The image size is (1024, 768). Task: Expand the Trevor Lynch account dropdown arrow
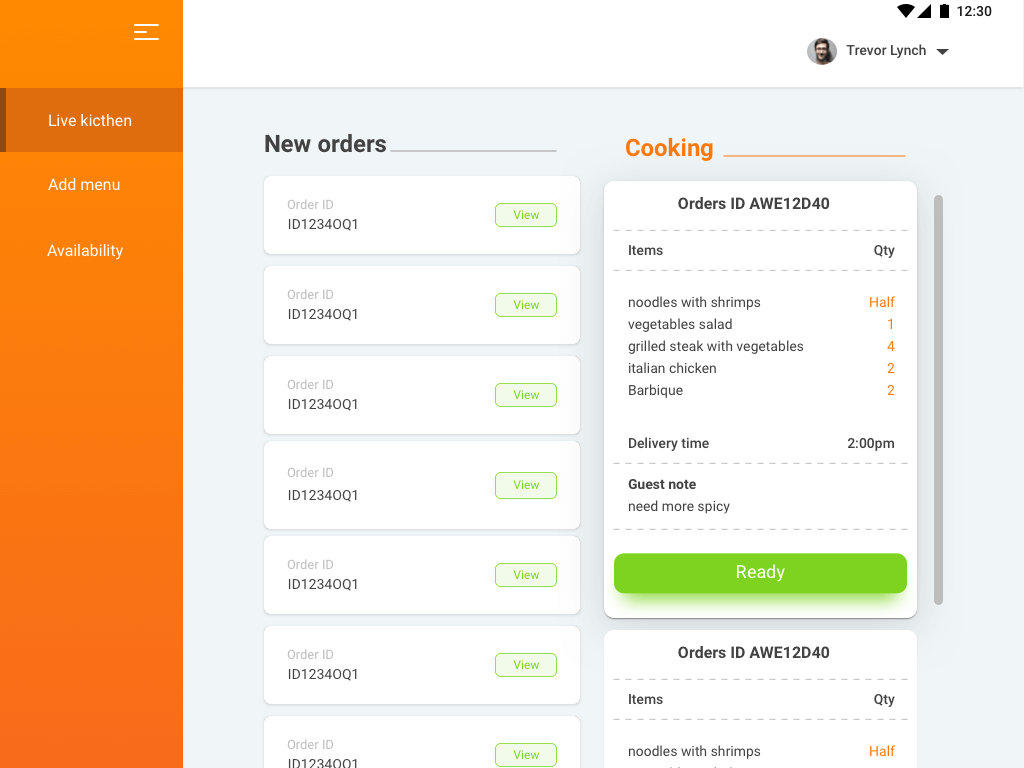pyautogui.click(x=942, y=52)
